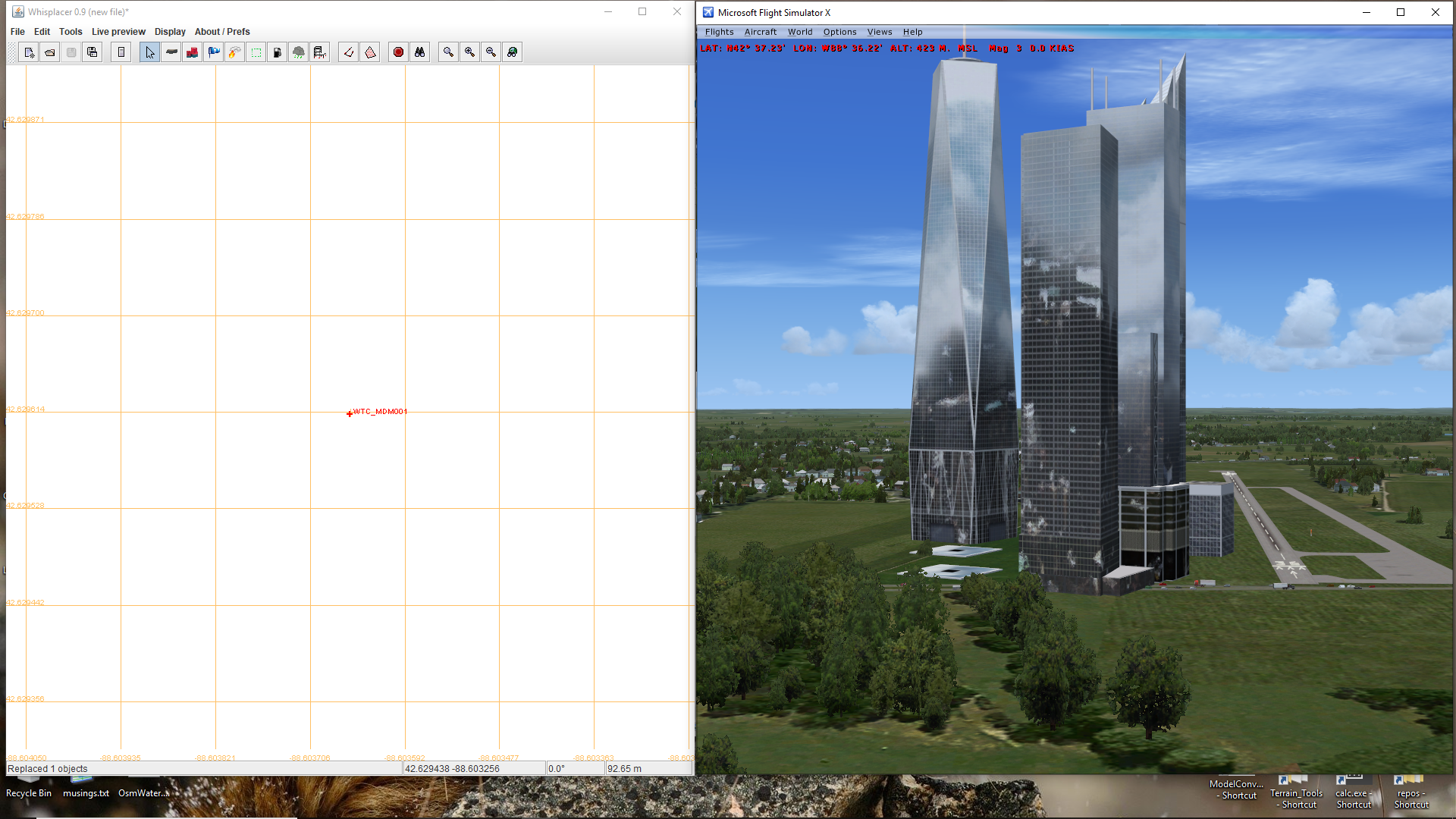
Task: Select the generic building slab tool
Action: pyautogui.click(x=171, y=52)
